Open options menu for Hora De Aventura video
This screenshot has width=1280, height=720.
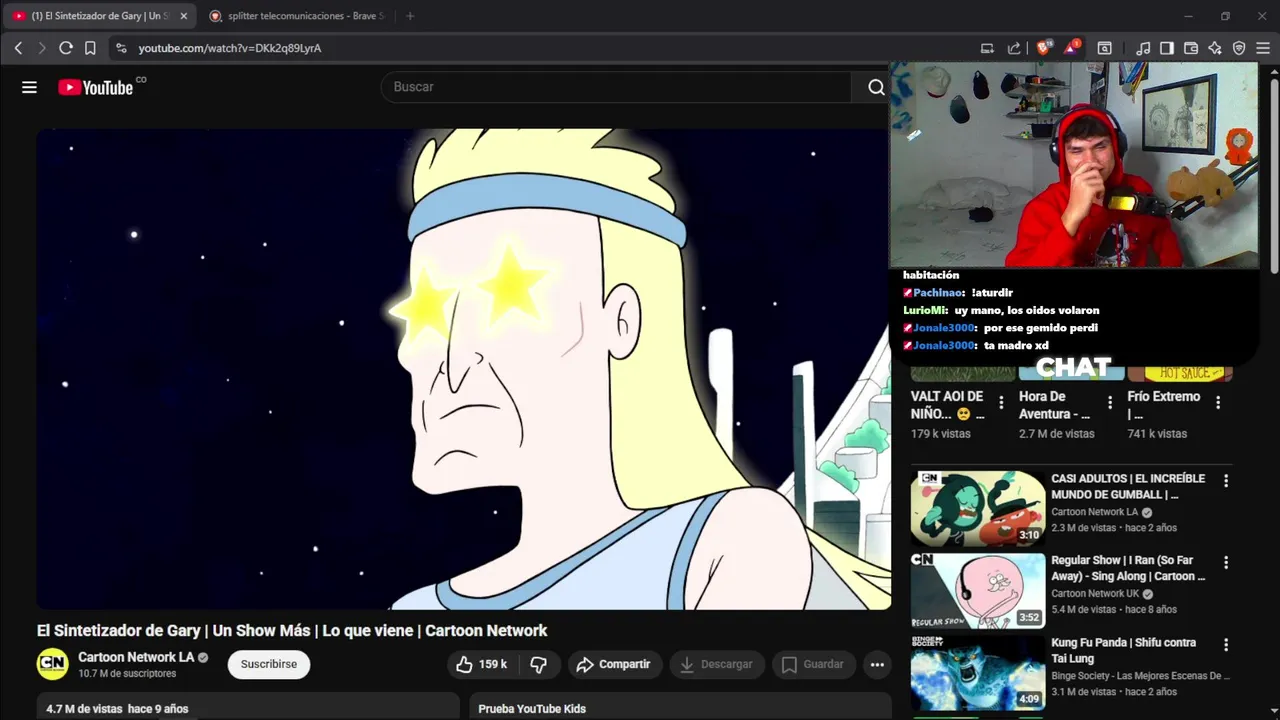point(1110,403)
